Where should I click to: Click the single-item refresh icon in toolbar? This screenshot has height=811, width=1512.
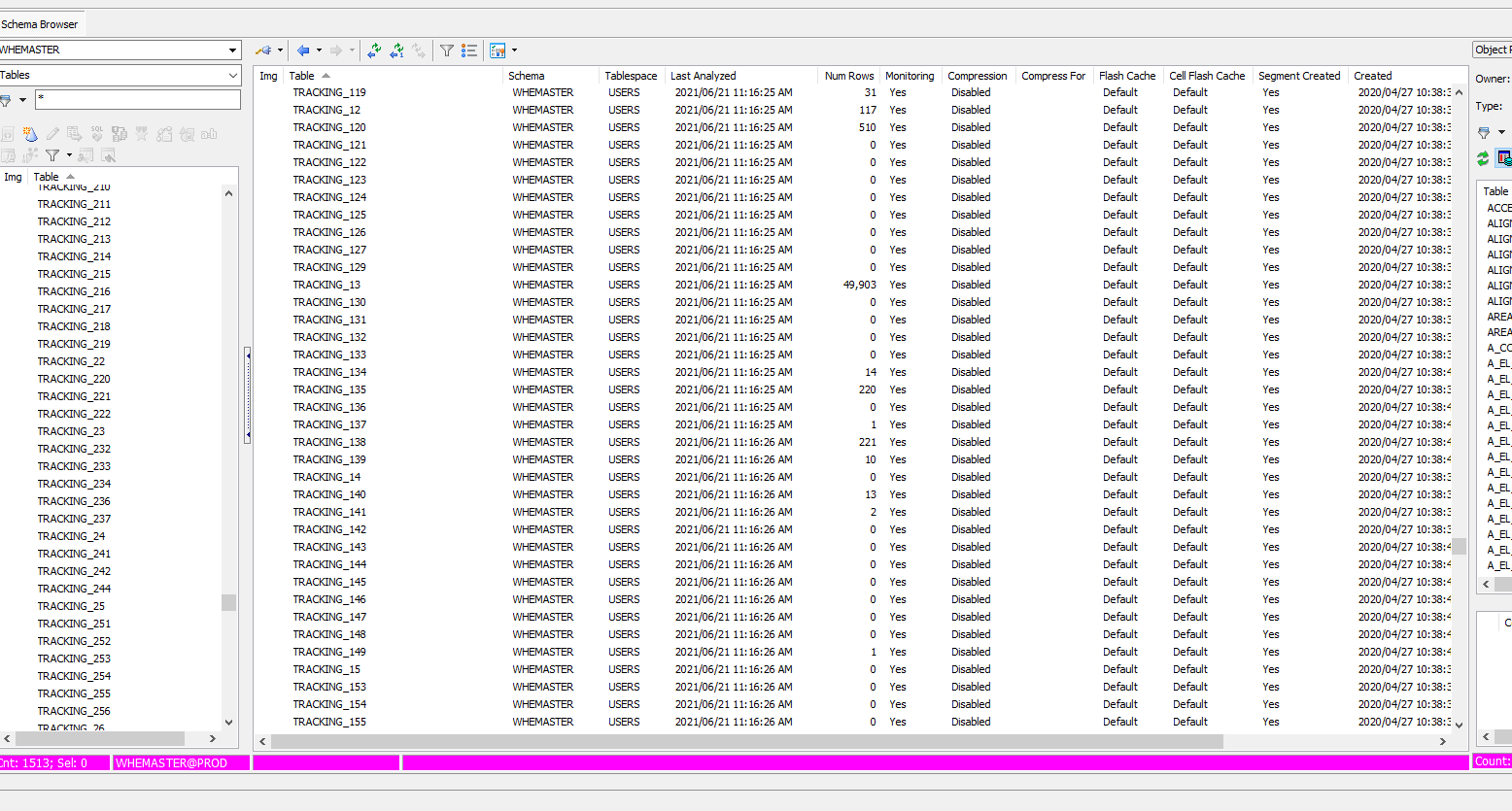pyautogui.click(x=395, y=50)
